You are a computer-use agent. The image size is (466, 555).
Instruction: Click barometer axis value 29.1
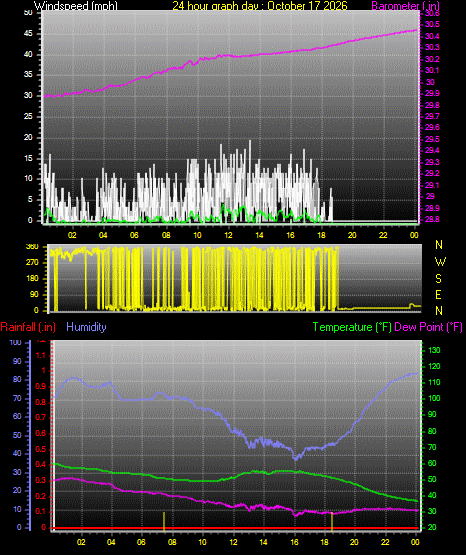[432, 185]
